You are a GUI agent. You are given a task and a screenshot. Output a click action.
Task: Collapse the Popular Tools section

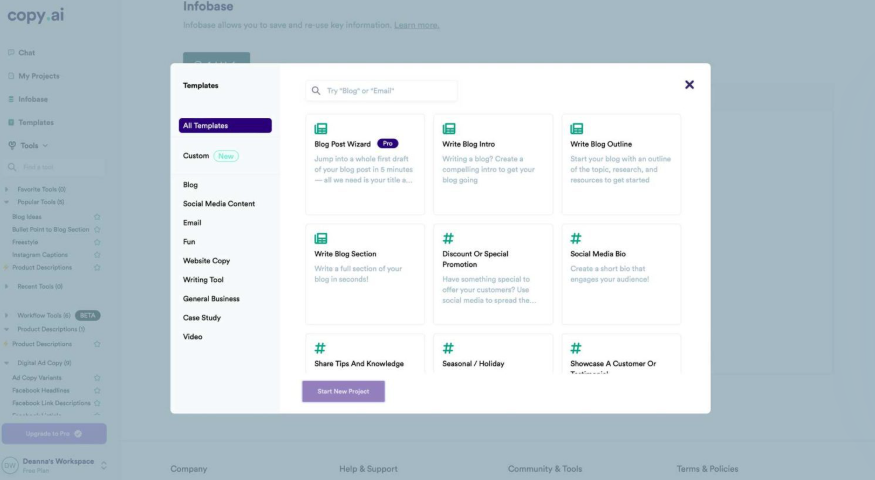[x=8, y=202]
